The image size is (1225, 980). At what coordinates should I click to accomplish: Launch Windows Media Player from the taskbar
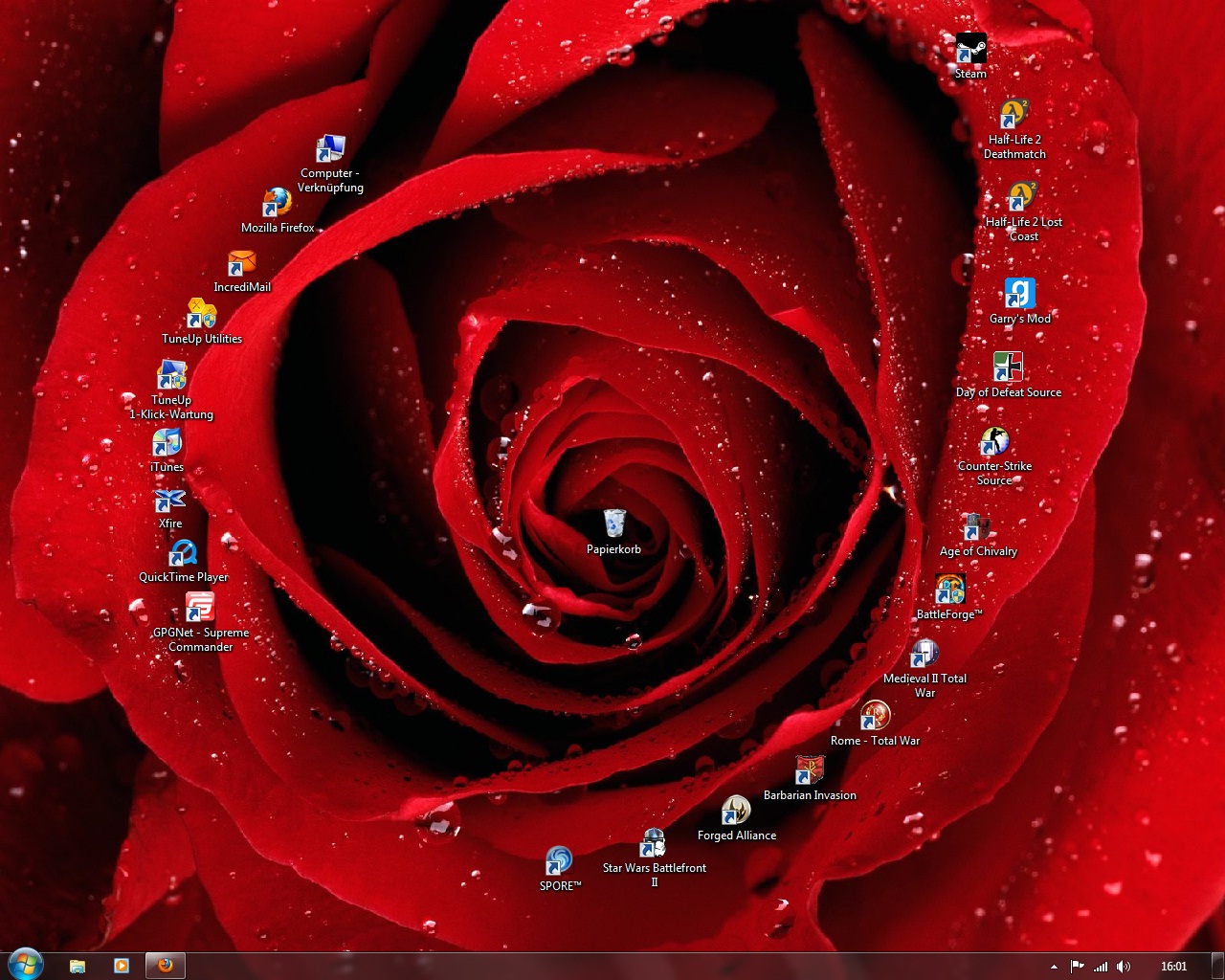(122, 966)
